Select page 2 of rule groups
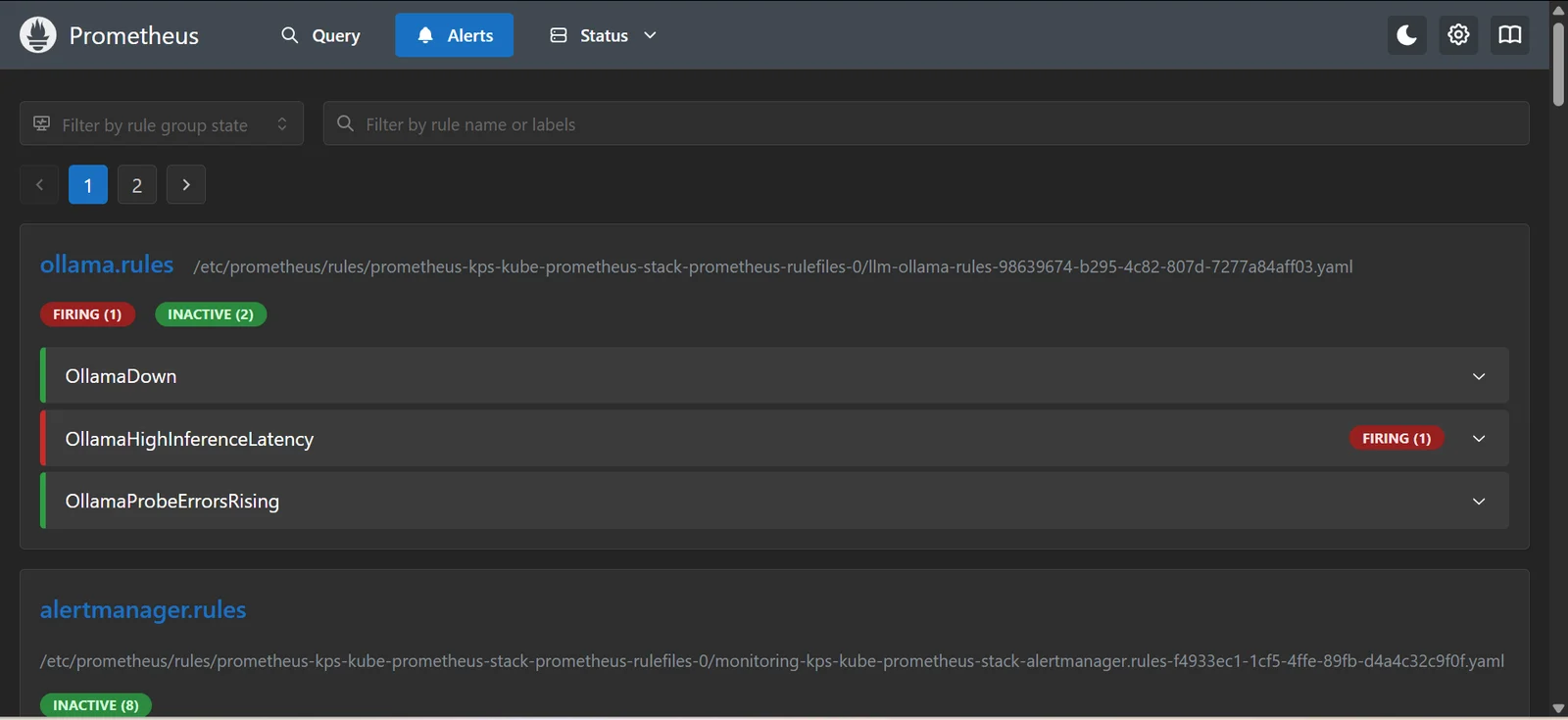Screen dimensions: 1568x720 (137, 185)
